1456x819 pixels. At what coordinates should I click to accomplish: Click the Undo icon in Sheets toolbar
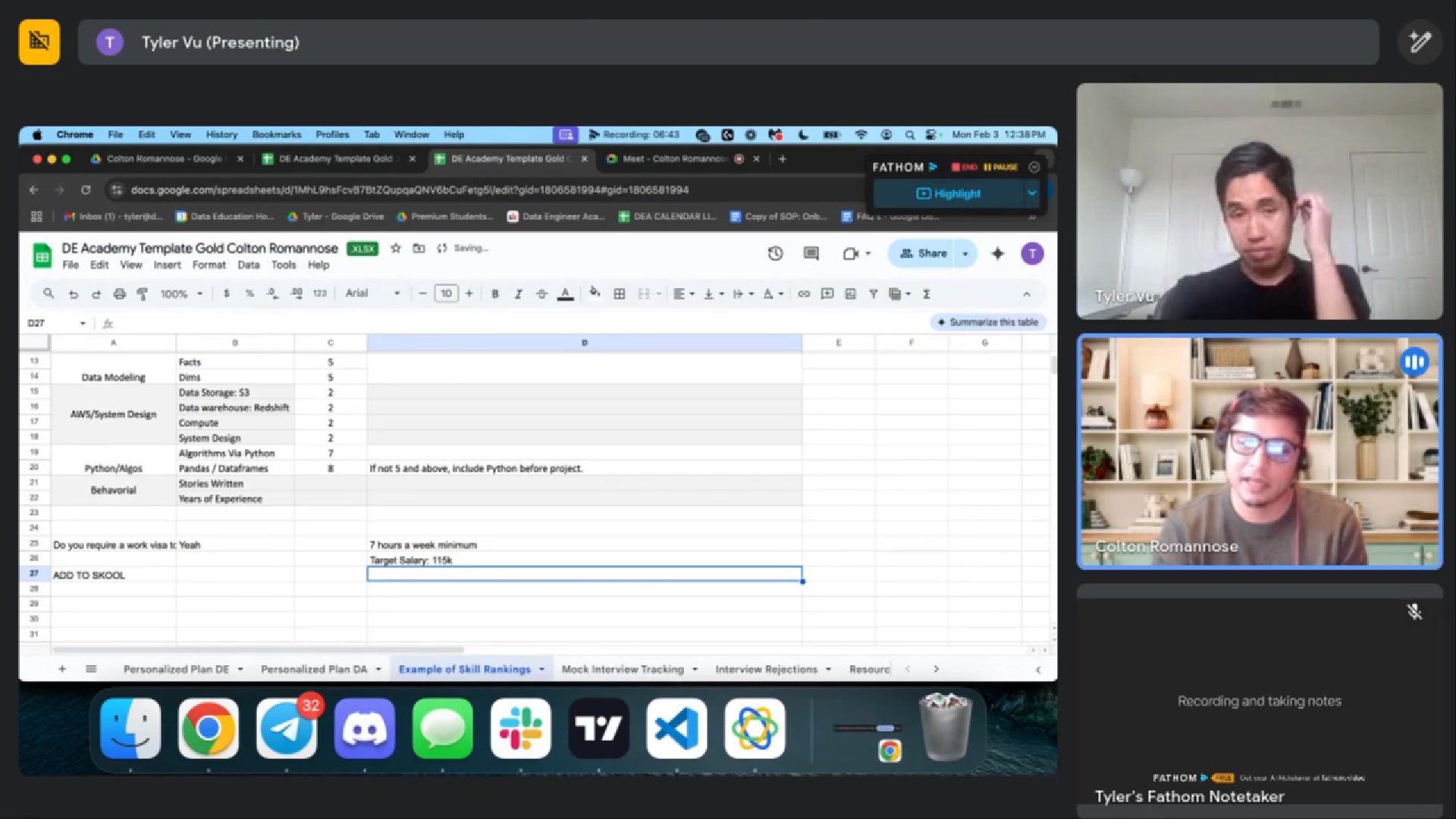74,294
